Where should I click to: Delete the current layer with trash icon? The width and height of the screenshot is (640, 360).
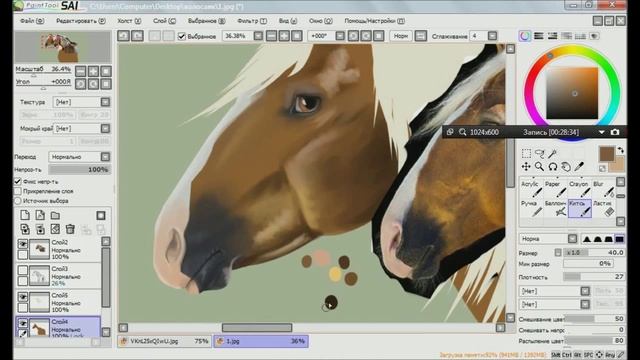click(x=70, y=229)
